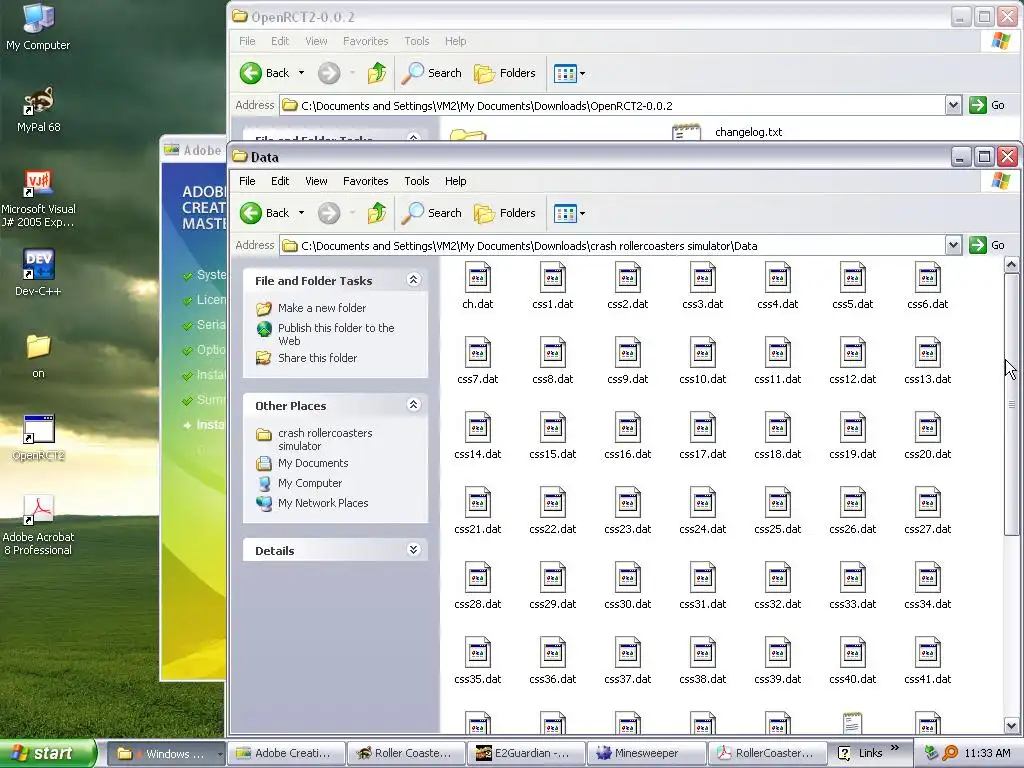Click Share this folder
This screenshot has height=768, width=1024.
(x=317, y=358)
